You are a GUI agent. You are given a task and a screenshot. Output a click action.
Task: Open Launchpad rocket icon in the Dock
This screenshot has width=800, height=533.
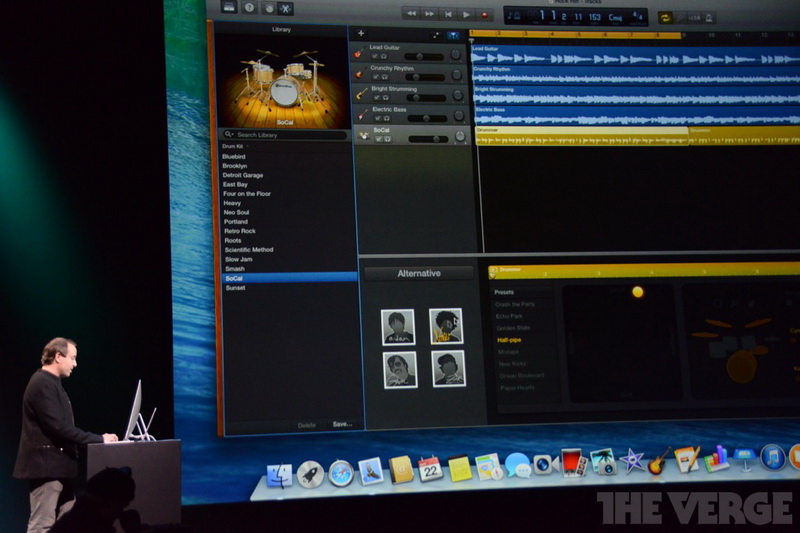[311, 474]
